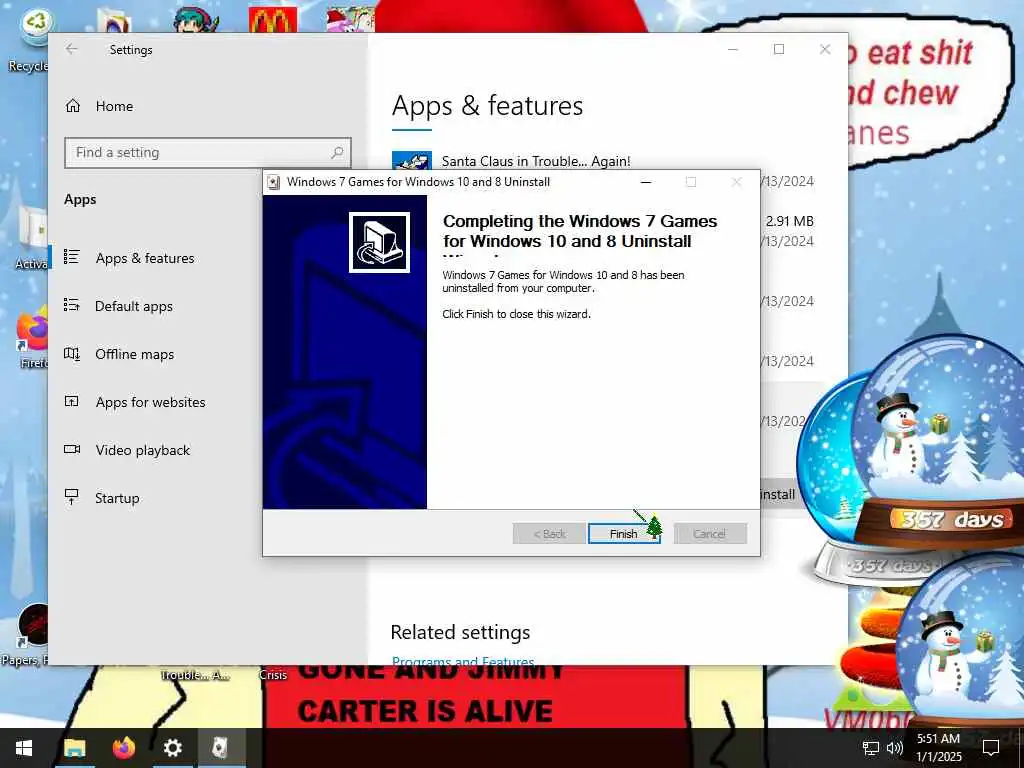
Task: Click the McDonald's logo desktop icon
Action: point(273,20)
